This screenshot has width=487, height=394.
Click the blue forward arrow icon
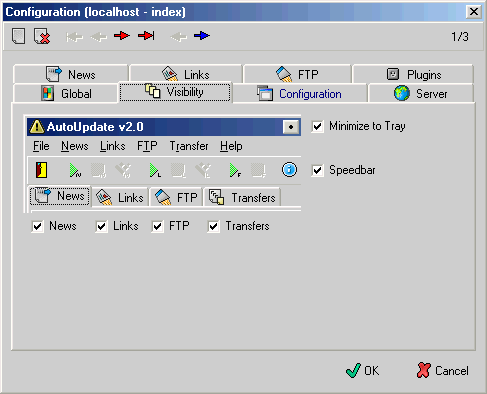pyautogui.click(x=202, y=35)
